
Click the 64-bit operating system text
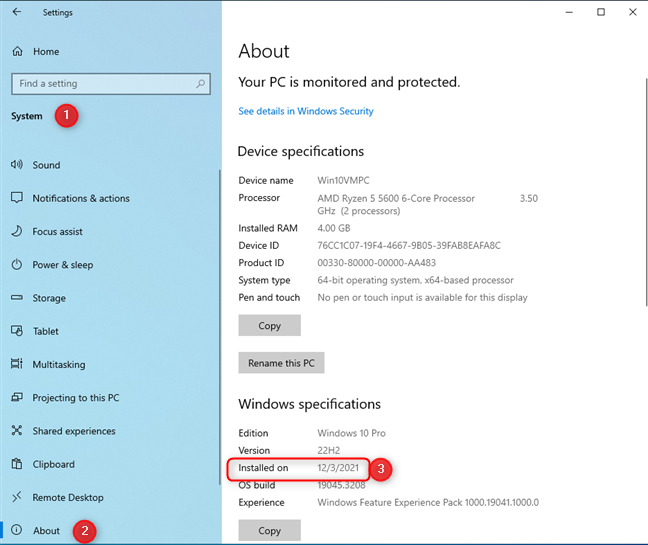(x=415, y=280)
